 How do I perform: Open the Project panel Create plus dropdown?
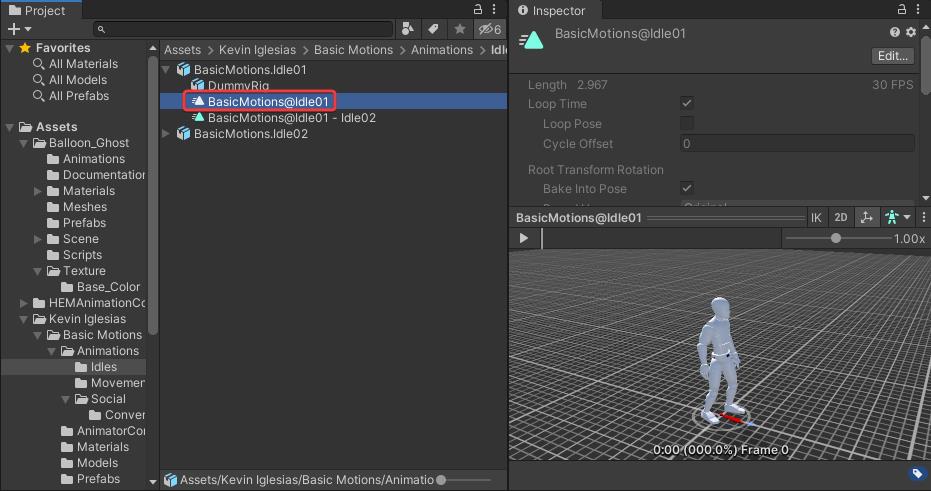(x=18, y=30)
